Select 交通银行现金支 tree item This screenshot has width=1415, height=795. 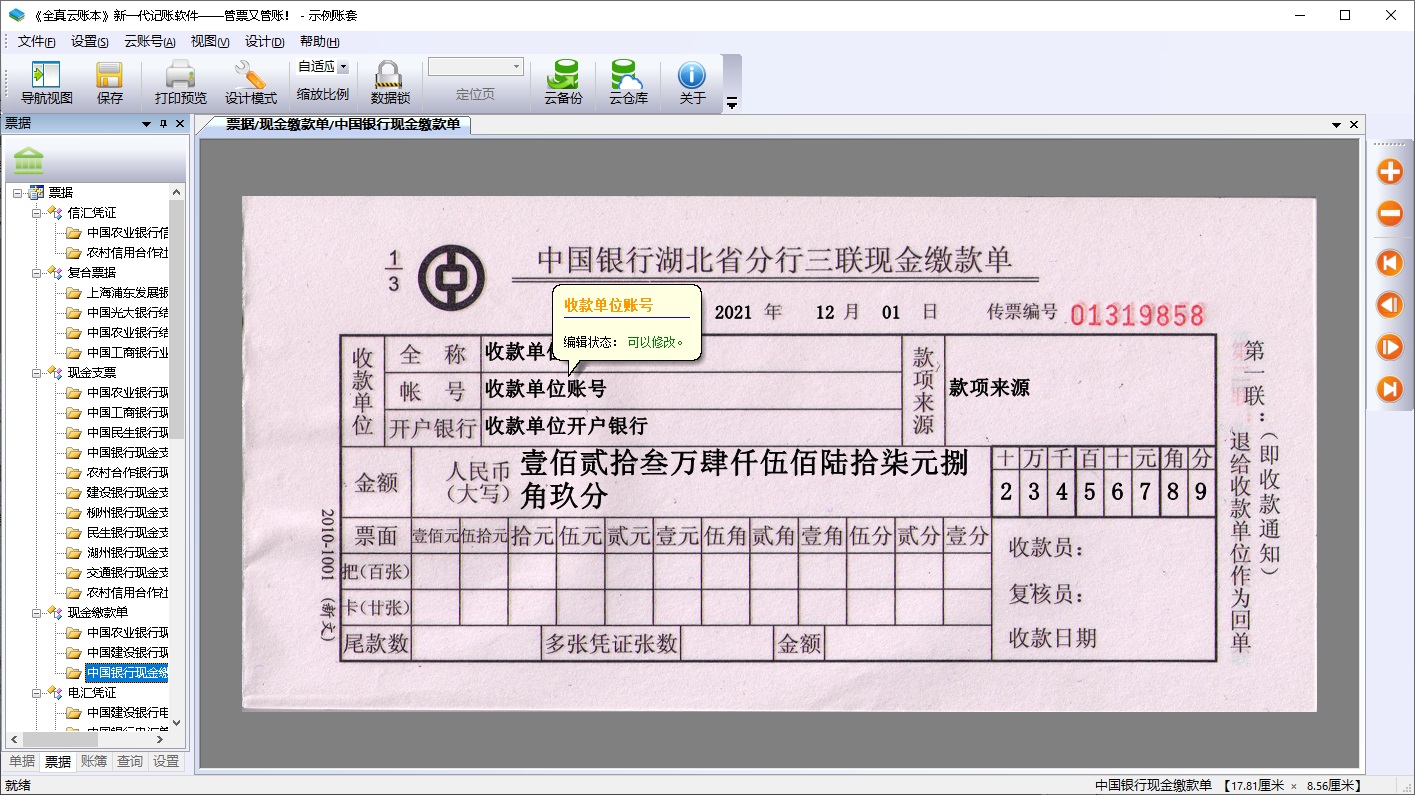pos(127,572)
